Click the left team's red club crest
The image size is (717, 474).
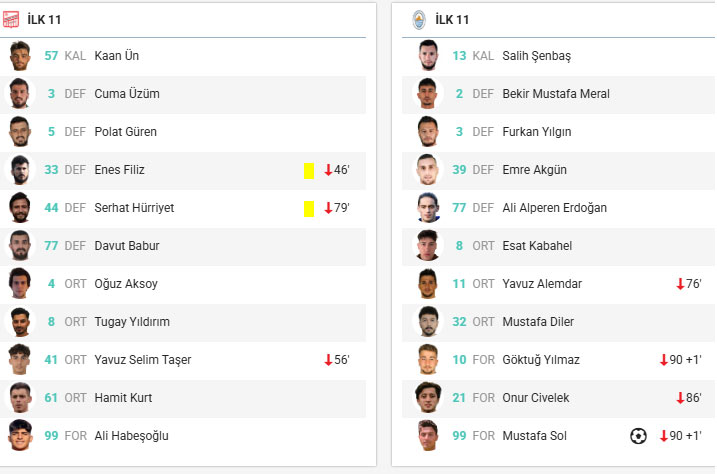tap(12, 19)
